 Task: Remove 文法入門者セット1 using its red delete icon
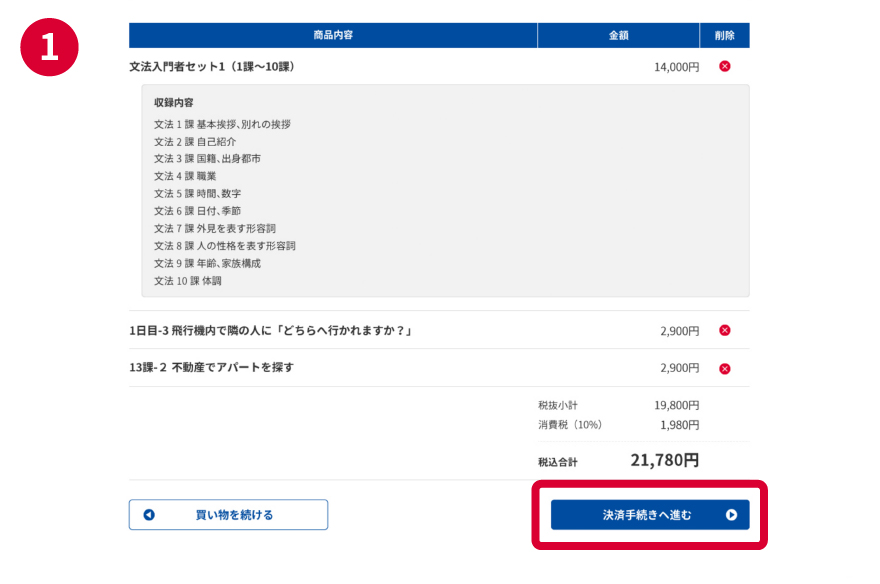pos(725,67)
